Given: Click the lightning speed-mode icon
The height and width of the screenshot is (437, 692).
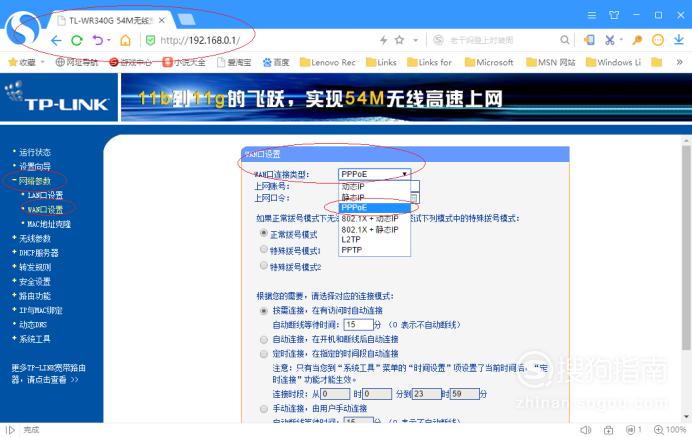Looking at the screenshot, I should click(x=384, y=40).
